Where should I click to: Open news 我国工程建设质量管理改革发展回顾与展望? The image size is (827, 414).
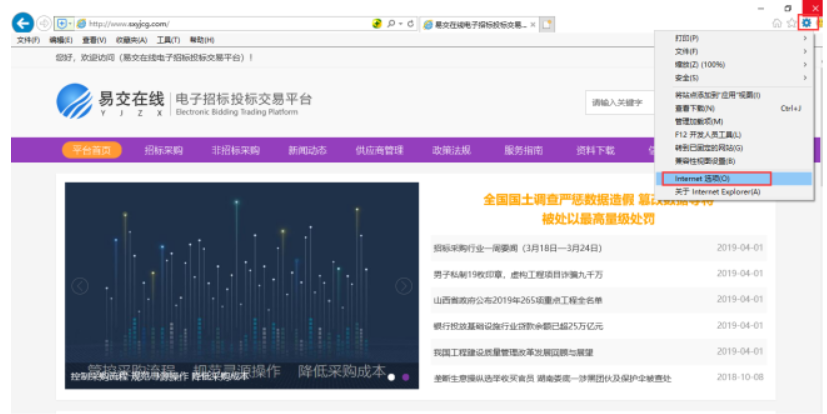coord(513,352)
